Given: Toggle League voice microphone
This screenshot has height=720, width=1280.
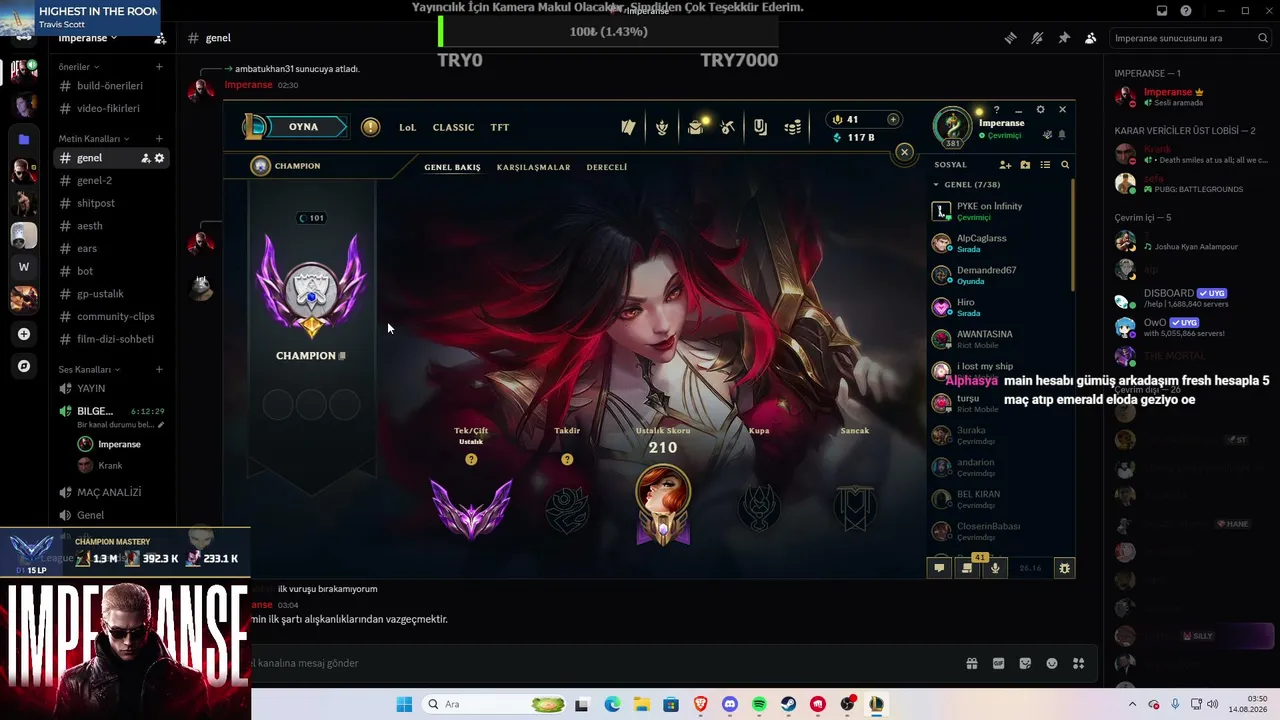Looking at the screenshot, I should [994, 568].
